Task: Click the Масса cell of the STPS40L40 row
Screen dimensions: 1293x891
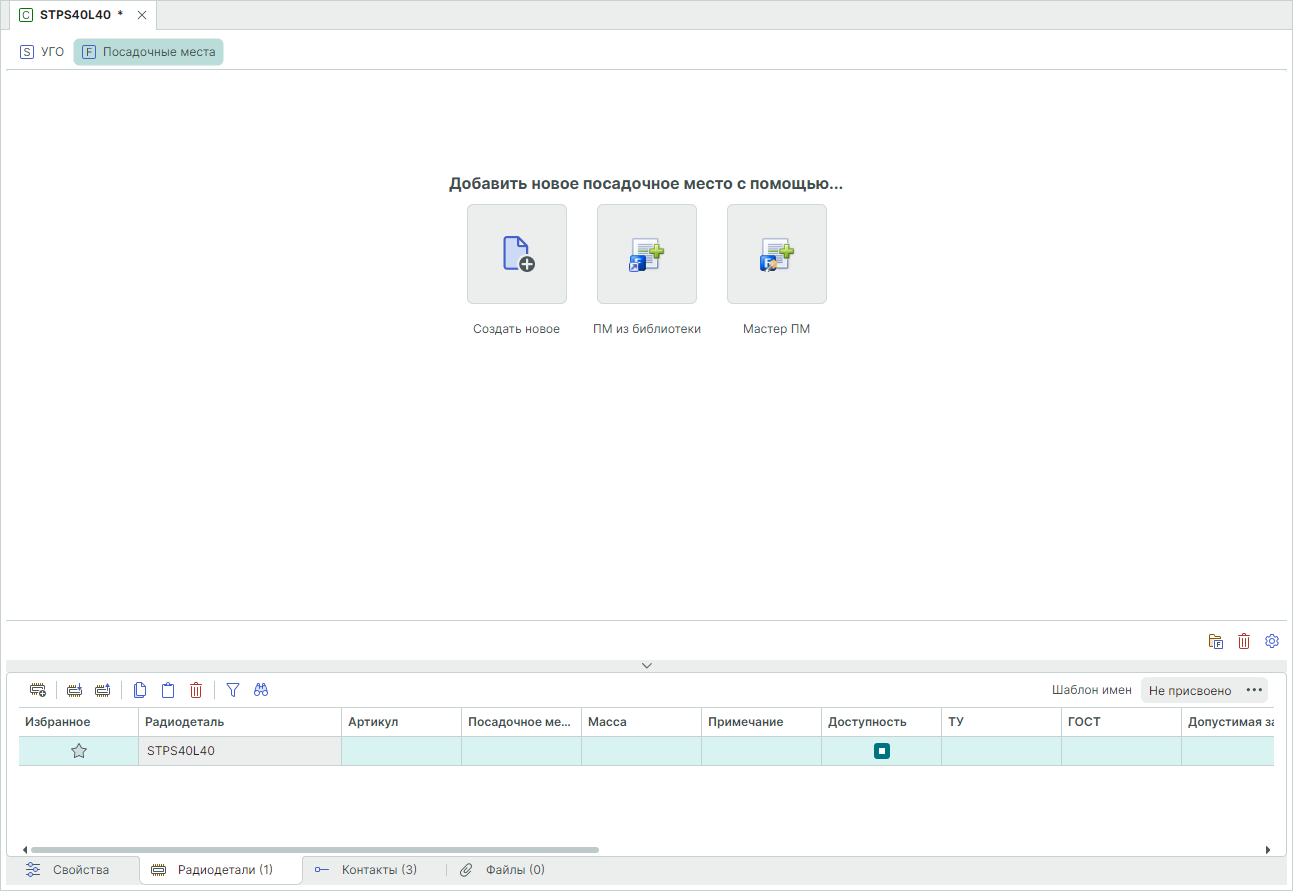Action: point(642,751)
